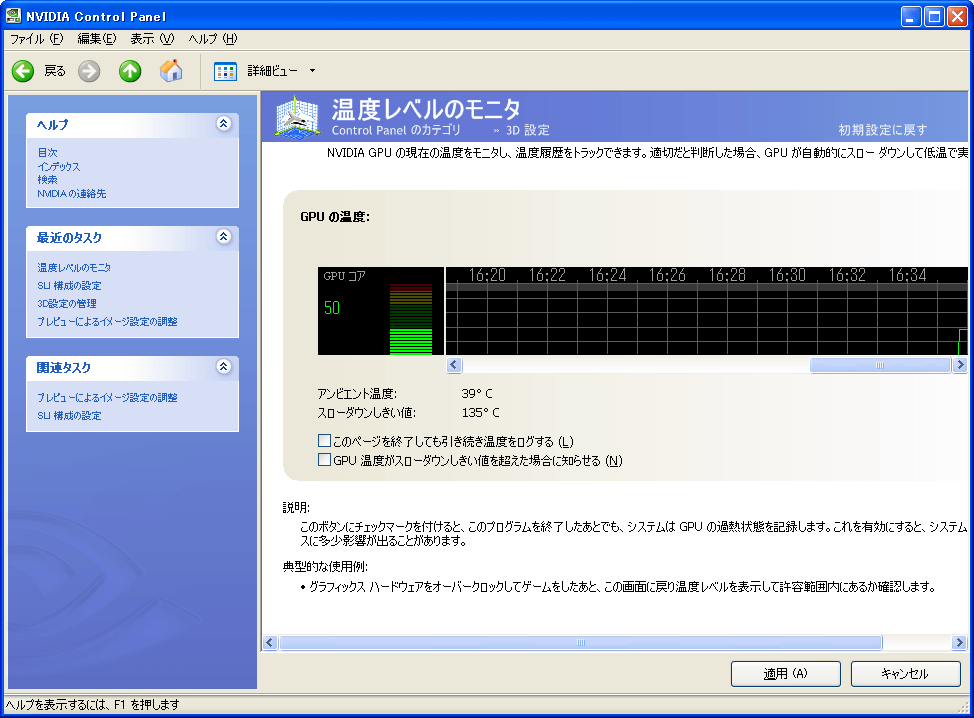This screenshot has width=974, height=718.
Task: Click 初期設定に戻す restore defaults
Action: tap(882, 130)
